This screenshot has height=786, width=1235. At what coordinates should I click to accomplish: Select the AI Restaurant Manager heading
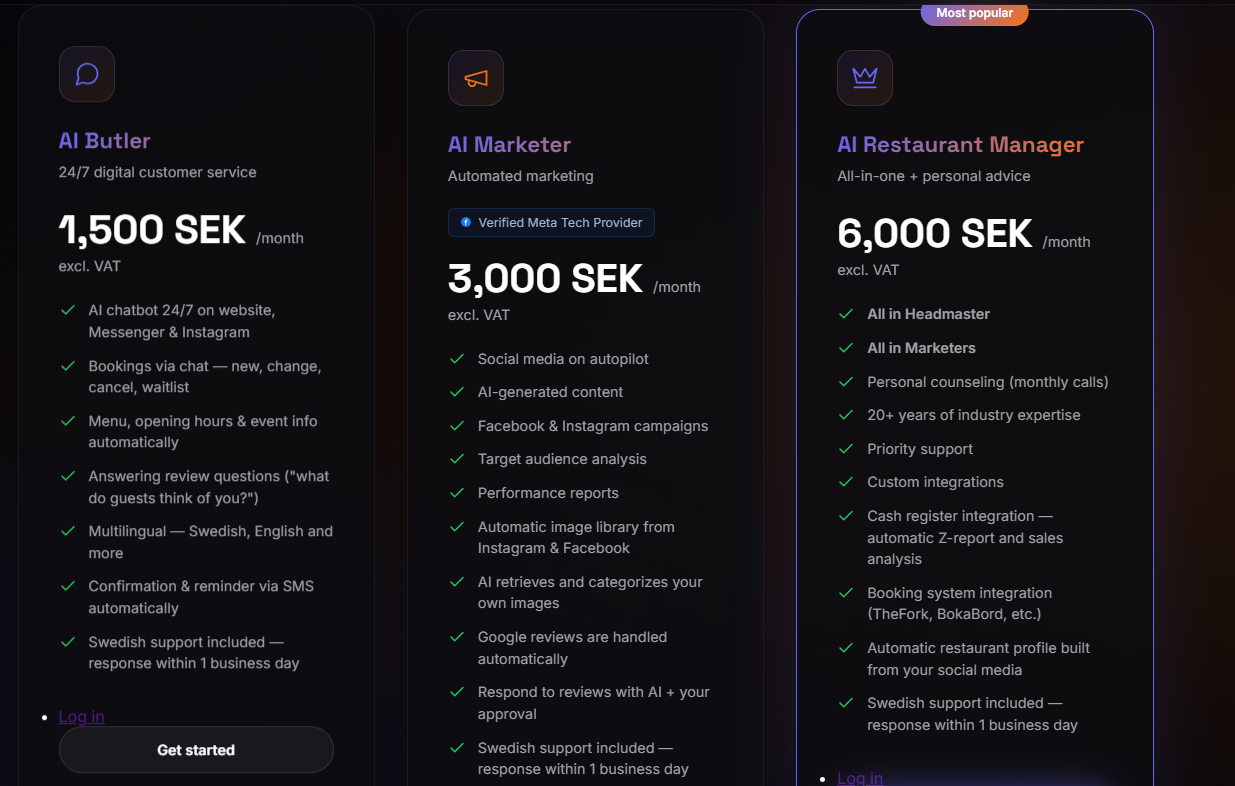[960, 145]
